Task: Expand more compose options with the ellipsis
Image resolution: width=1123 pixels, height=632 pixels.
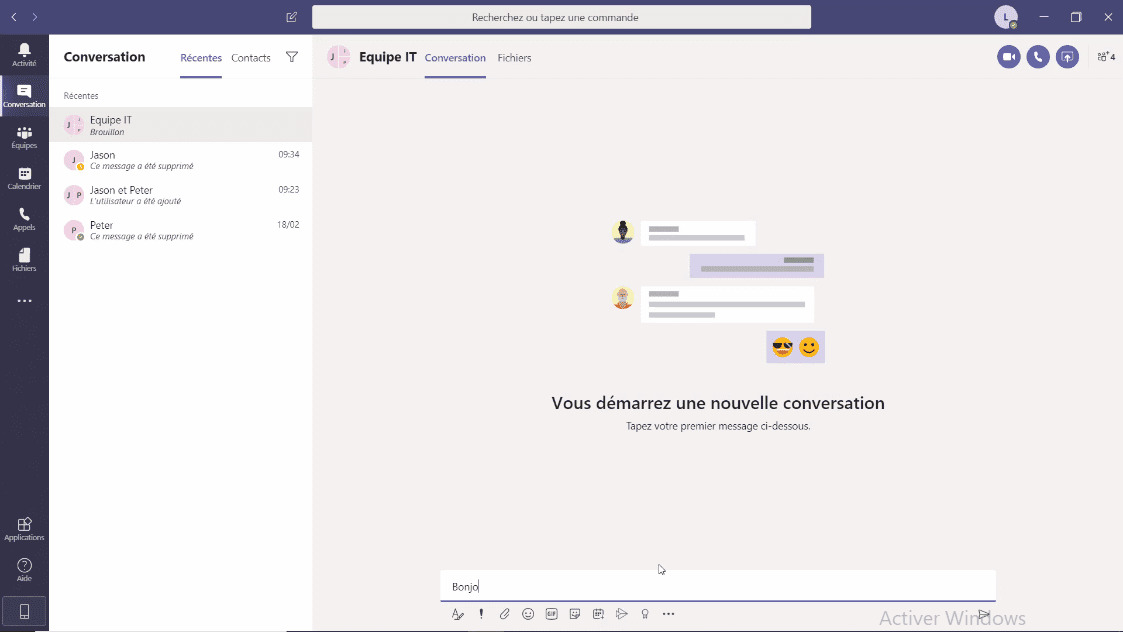Action: click(x=668, y=614)
